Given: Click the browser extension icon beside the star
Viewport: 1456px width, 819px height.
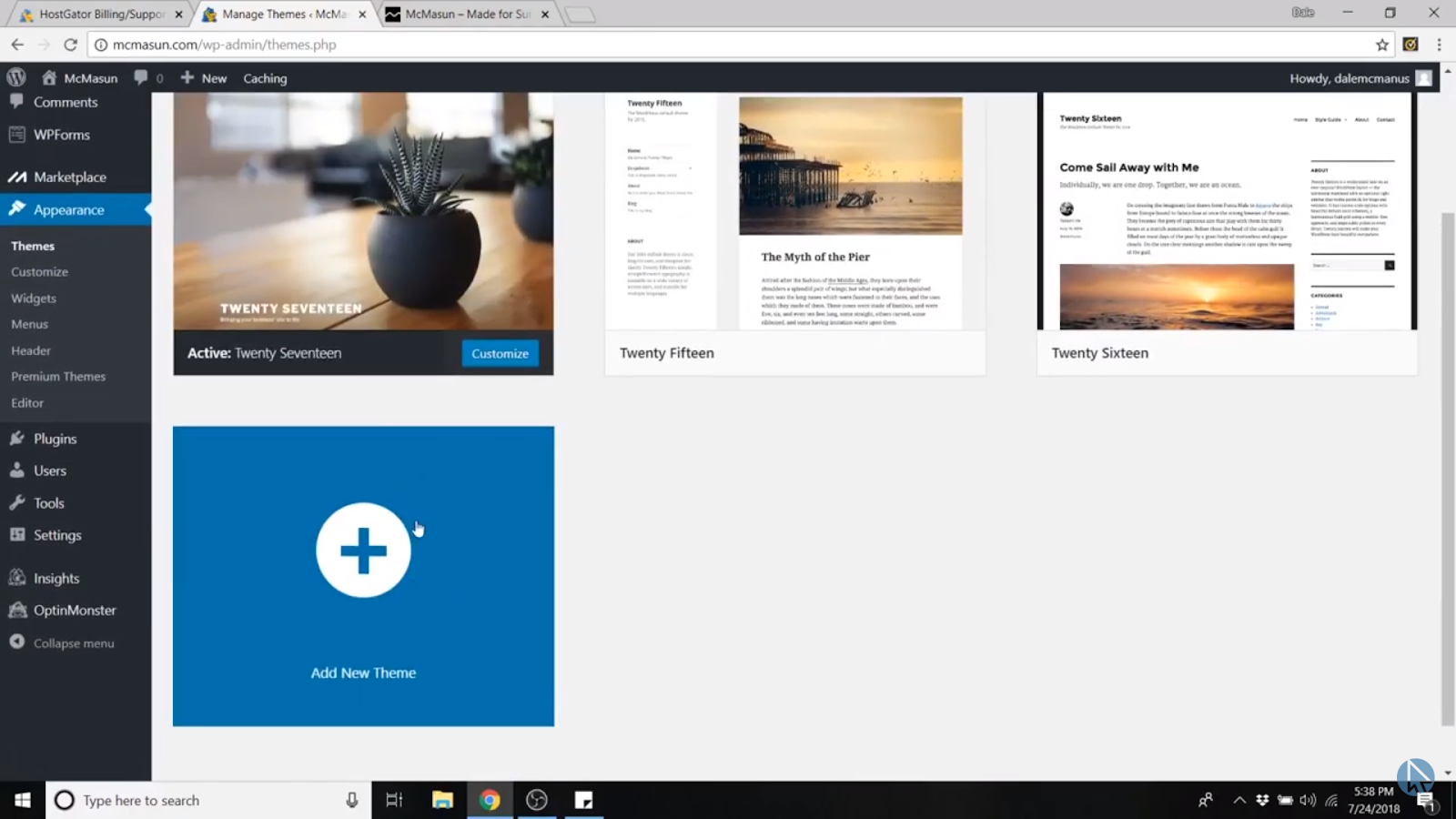Looking at the screenshot, I should [x=1410, y=45].
